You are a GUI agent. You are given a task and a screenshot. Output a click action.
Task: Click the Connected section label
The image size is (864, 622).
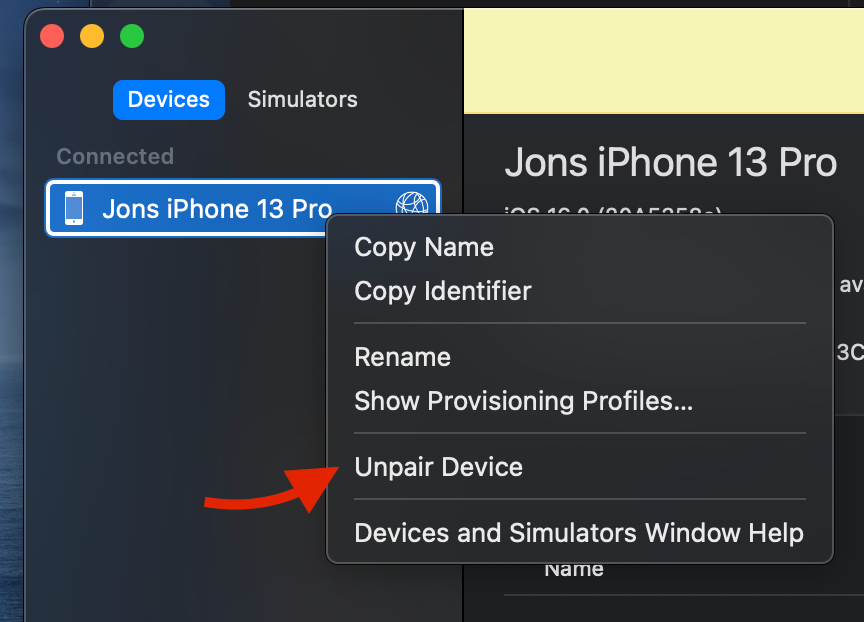(x=115, y=156)
